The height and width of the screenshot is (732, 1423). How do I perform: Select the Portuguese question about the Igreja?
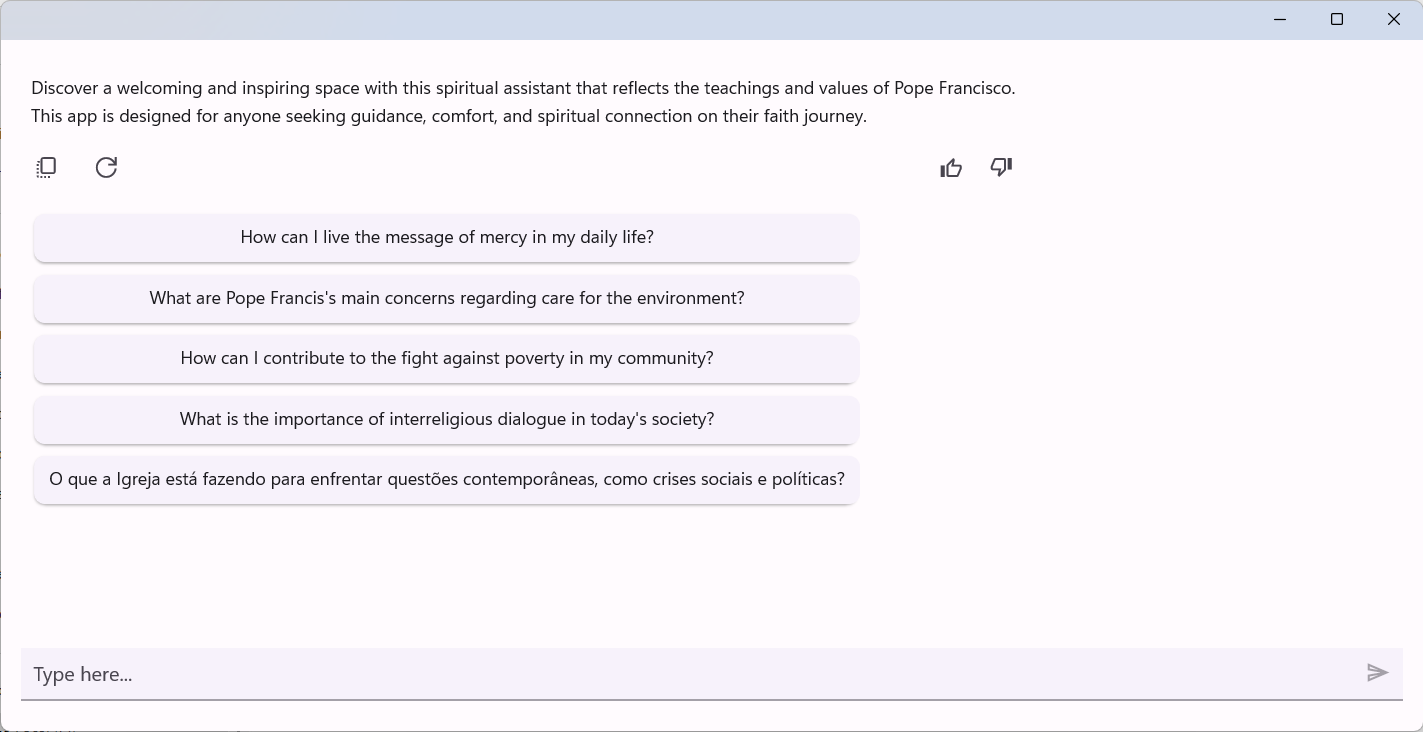tap(446, 480)
